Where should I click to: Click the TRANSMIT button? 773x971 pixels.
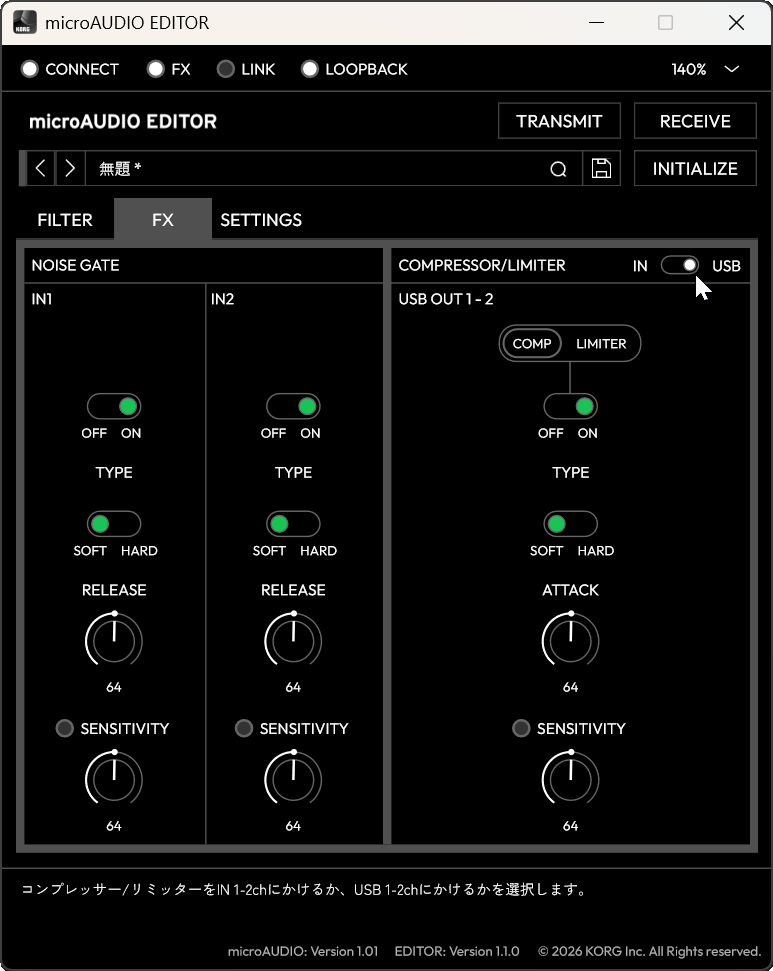click(x=559, y=121)
